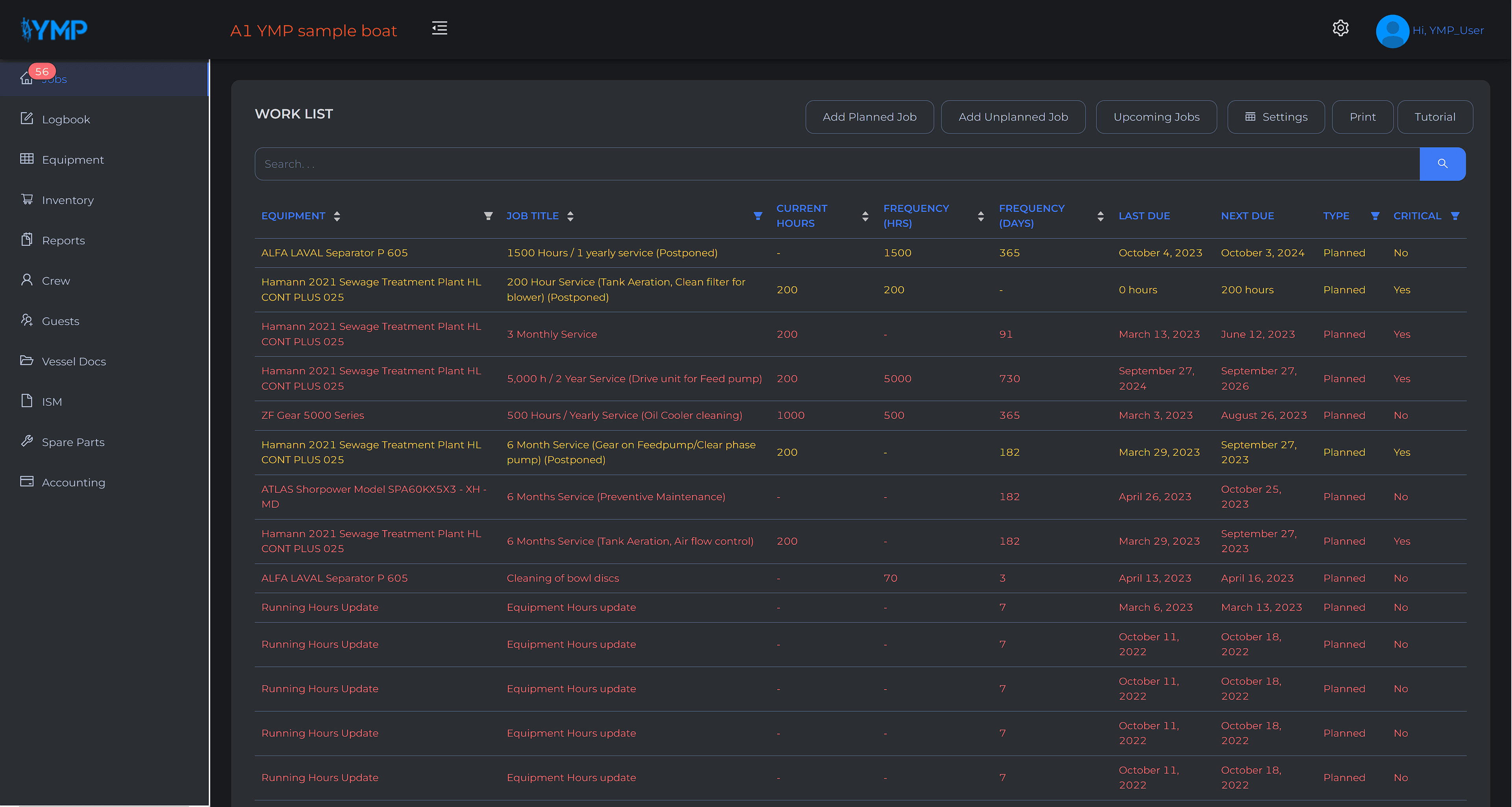Click the Add Planned Job button
This screenshot has width=1512, height=807.
[x=869, y=117]
